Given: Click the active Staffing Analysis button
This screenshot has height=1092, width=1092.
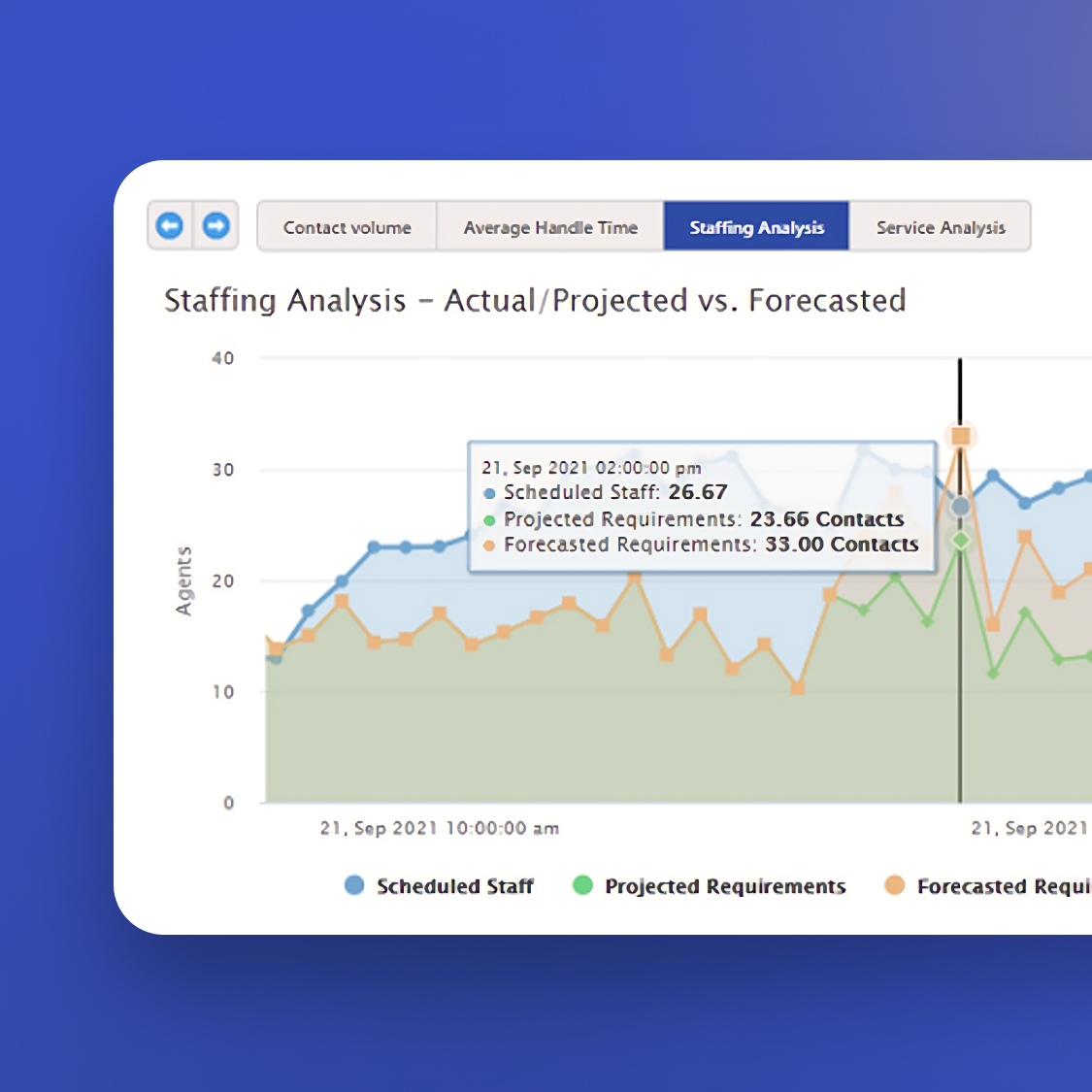Looking at the screenshot, I should point(756,226).
